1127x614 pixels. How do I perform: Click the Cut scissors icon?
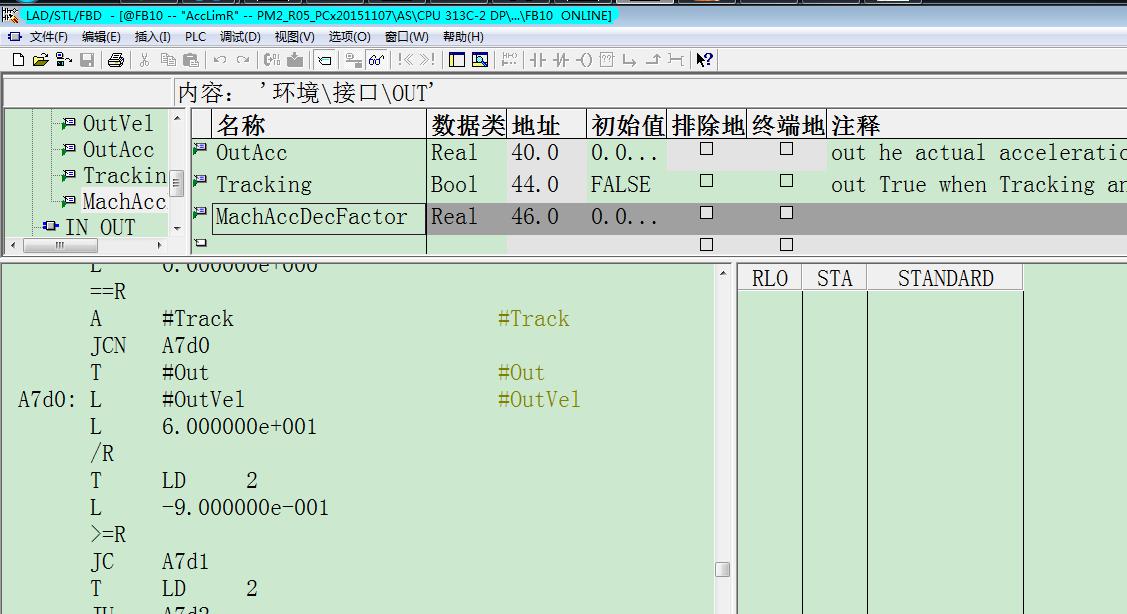click(144, 60)
